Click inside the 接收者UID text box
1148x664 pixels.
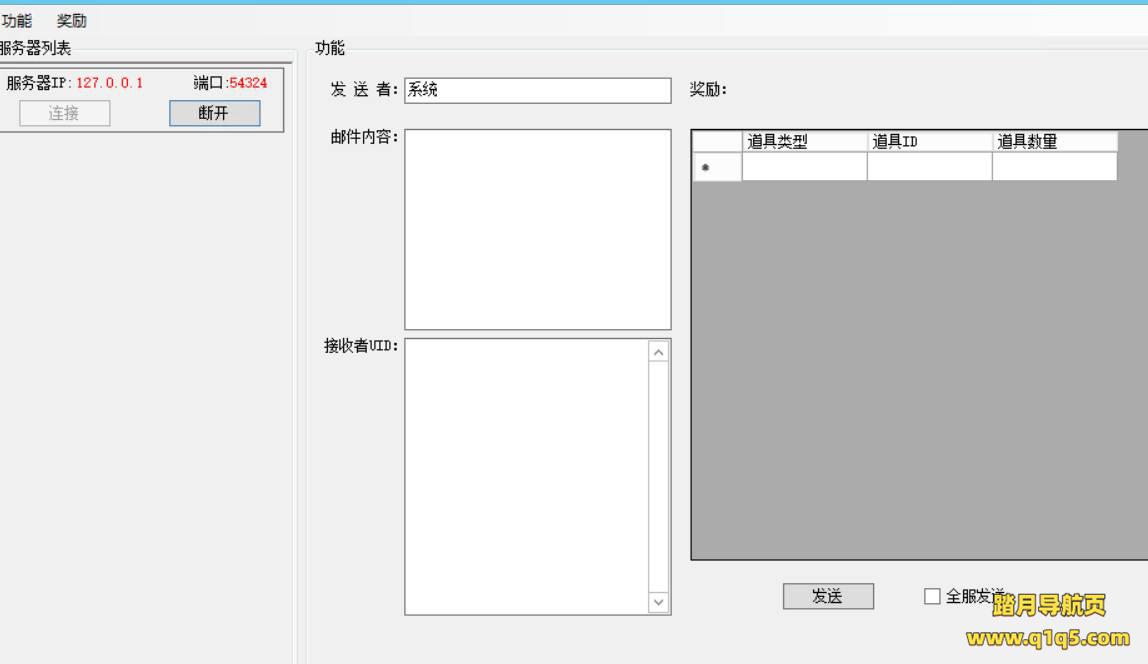526,476
